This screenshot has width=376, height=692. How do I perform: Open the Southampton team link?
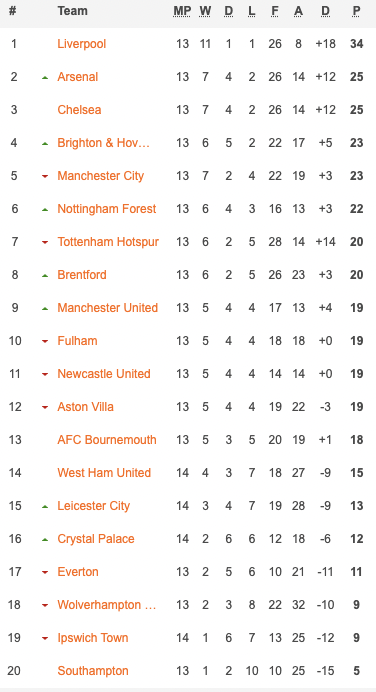(x=93, y=671)
